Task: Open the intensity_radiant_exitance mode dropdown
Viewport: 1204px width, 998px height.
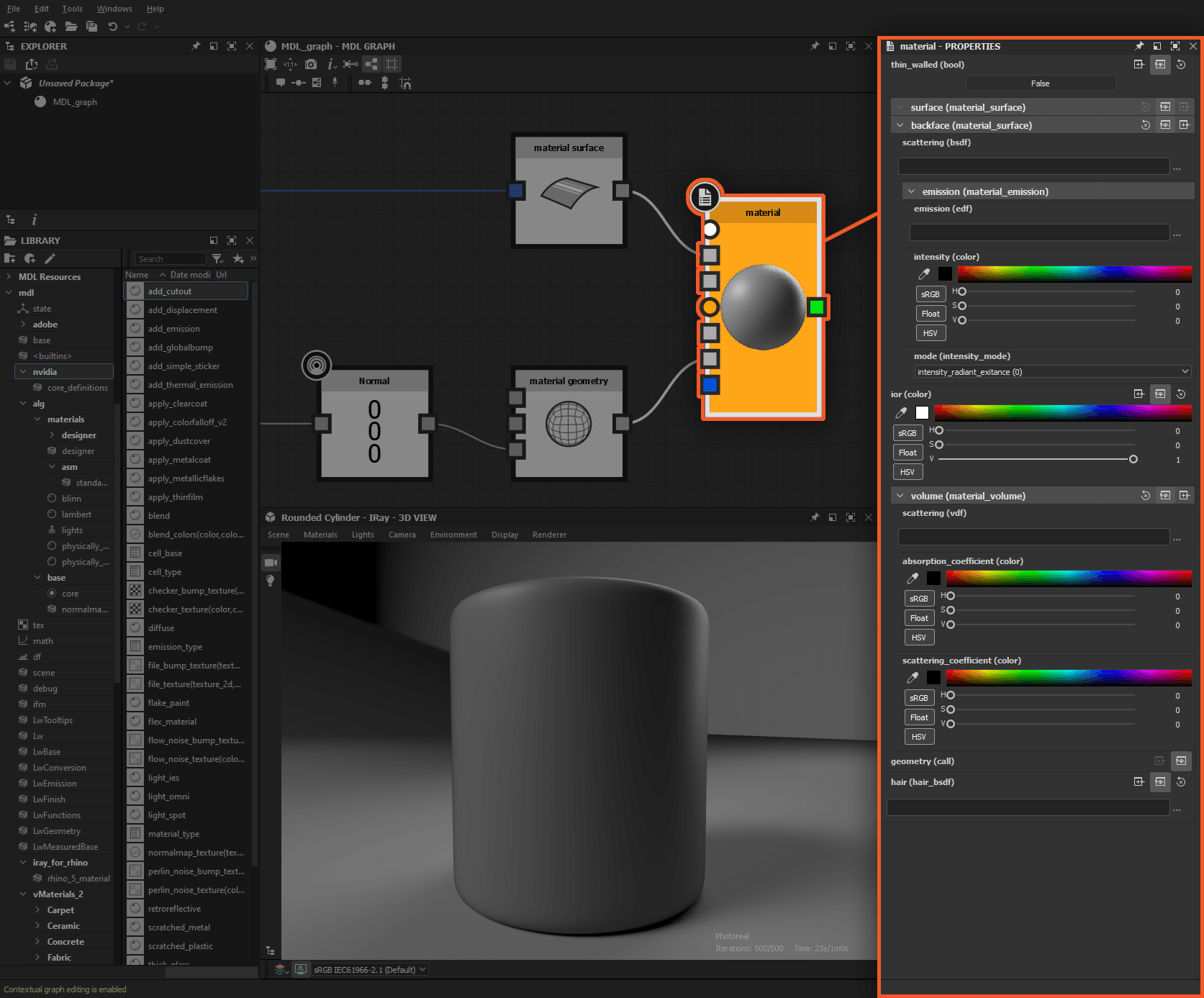Action: (1052, 371)
